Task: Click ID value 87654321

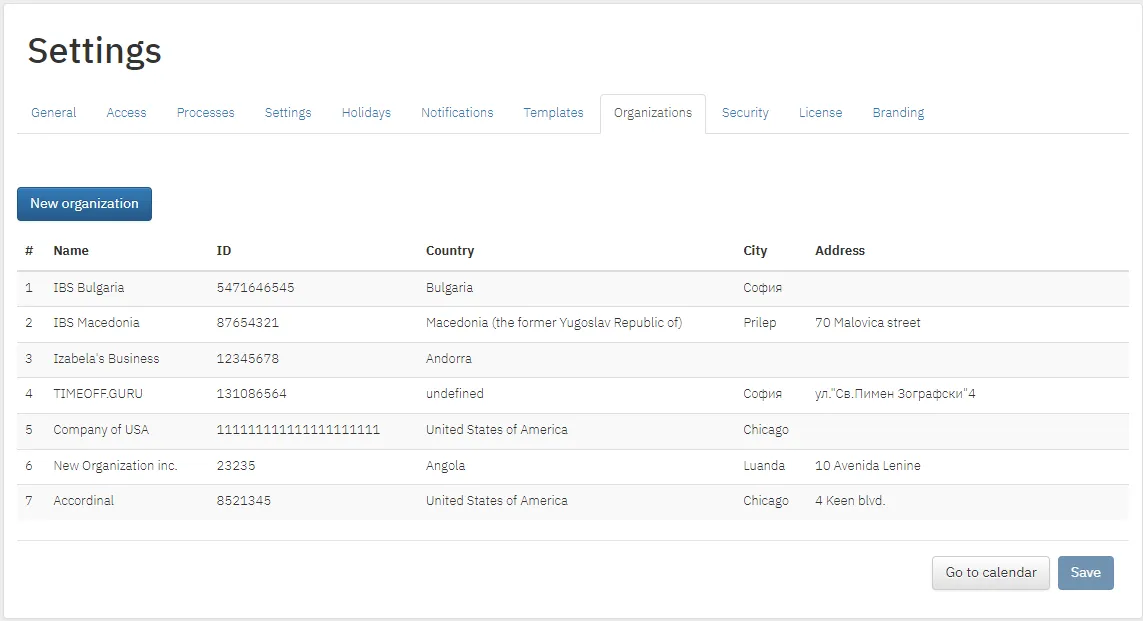Action: coord(247,323)
